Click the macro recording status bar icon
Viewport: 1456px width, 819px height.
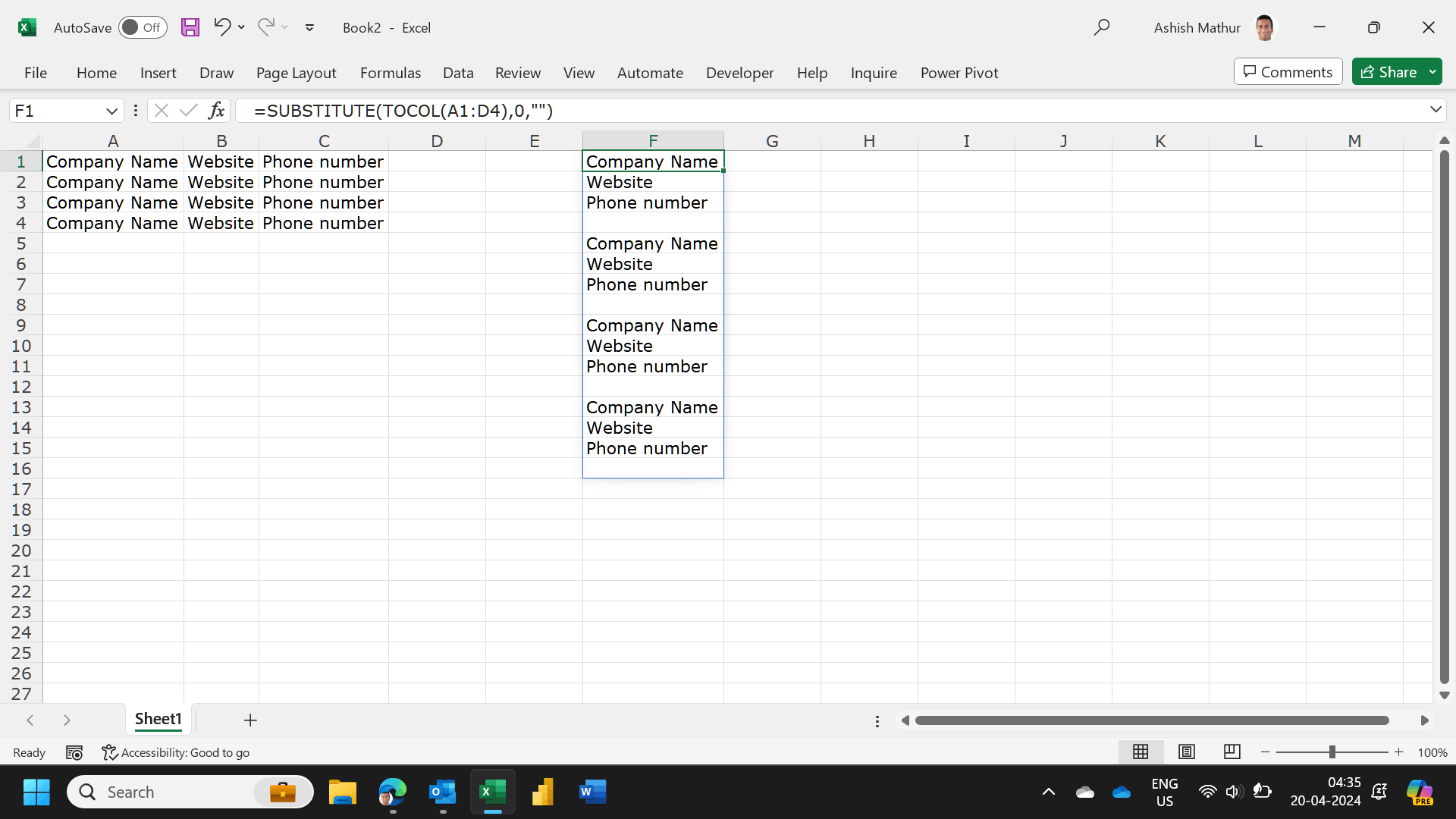point(74,752)
